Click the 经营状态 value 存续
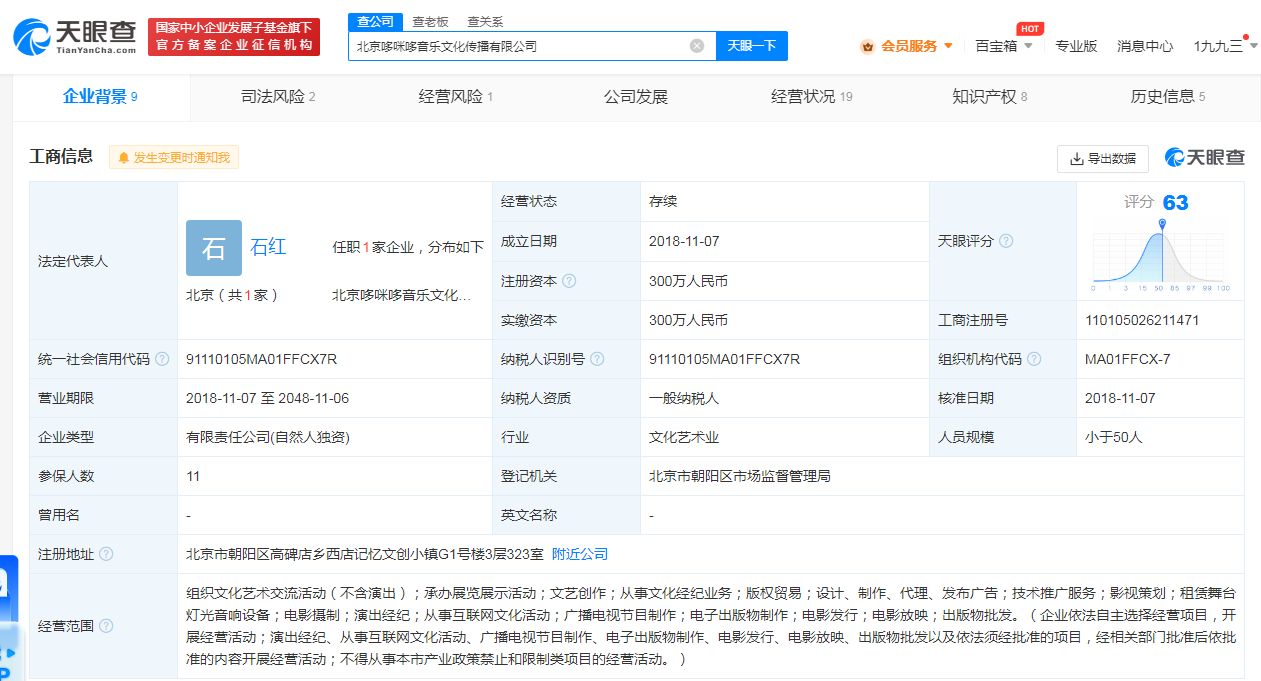 pyautogui.click(x=663, y=201)
